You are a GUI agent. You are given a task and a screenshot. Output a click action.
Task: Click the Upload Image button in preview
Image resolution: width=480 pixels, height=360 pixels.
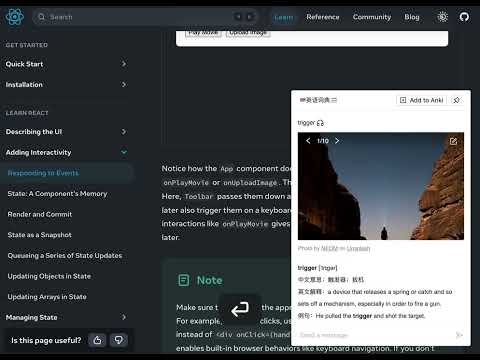click(248, 33)
